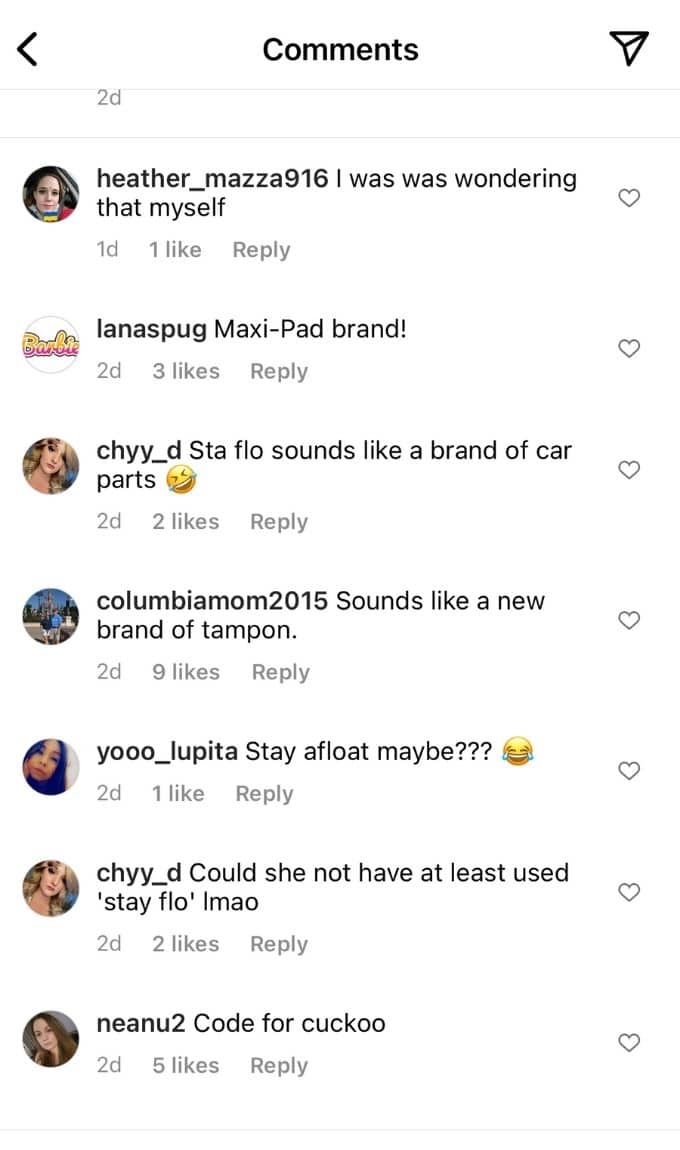Like lanaspug's Maxi-Pad comment heart
This screenshot has width=680, height=1150.
tap(629, 348)
